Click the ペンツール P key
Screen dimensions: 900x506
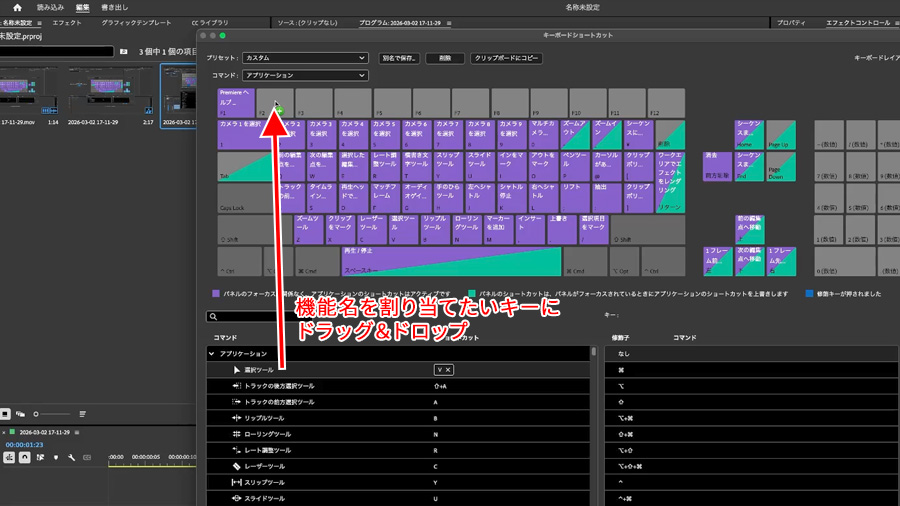pyautogui.click(x=575, y=166)
